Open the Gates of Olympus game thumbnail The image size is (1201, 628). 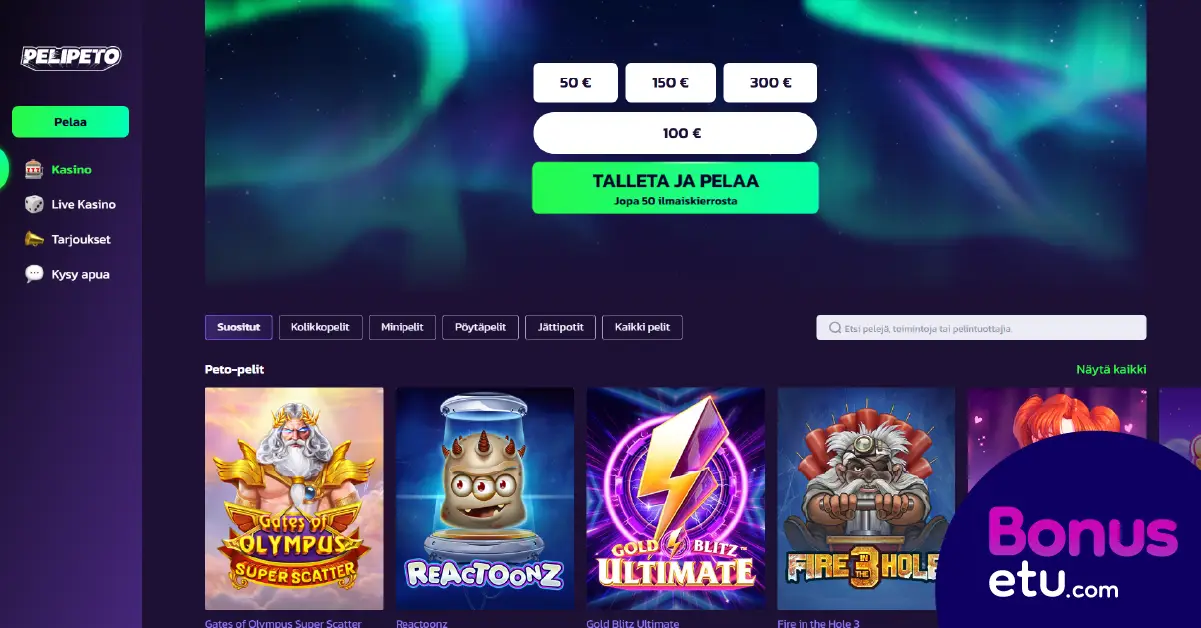tap(294, 498)
